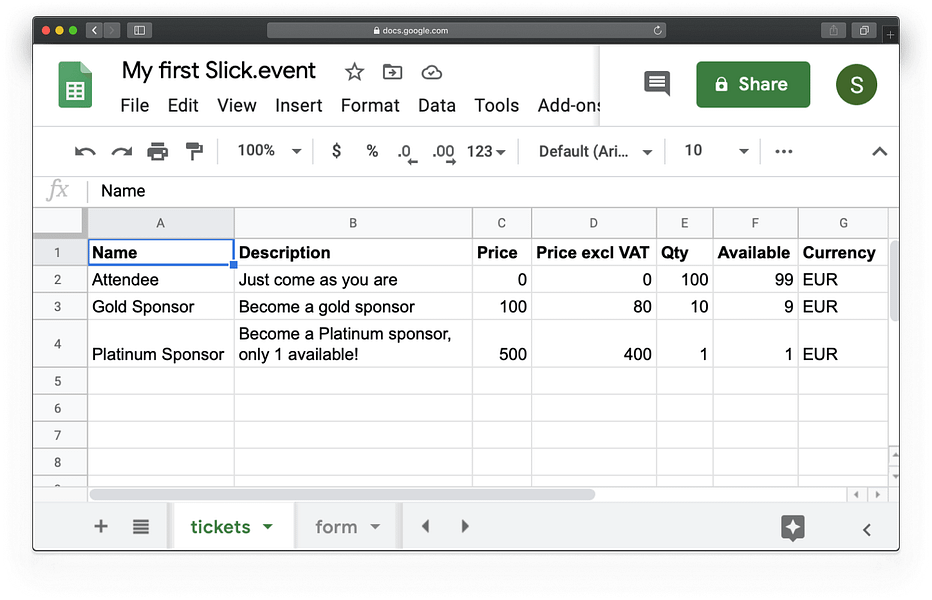Open the Data menu
Image resolution: width=932 pixels, height=600 pixels.
pos(437,105)
